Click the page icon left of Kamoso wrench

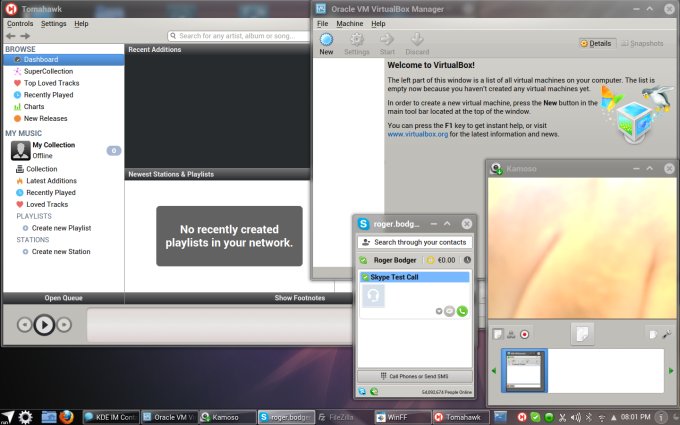click(653, 334)
